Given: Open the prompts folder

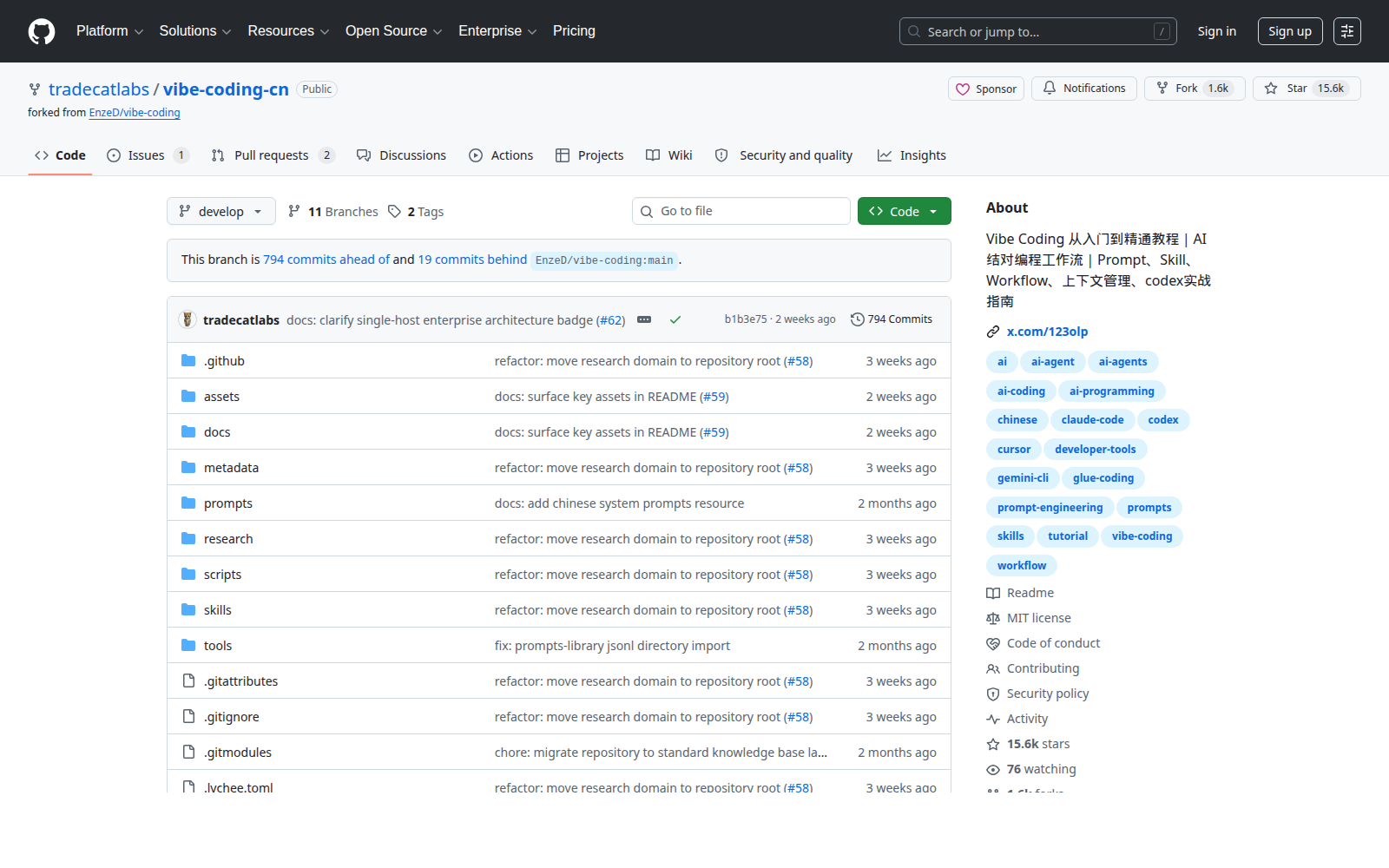Looking at the screenshot, I should [x=227, y=503].
